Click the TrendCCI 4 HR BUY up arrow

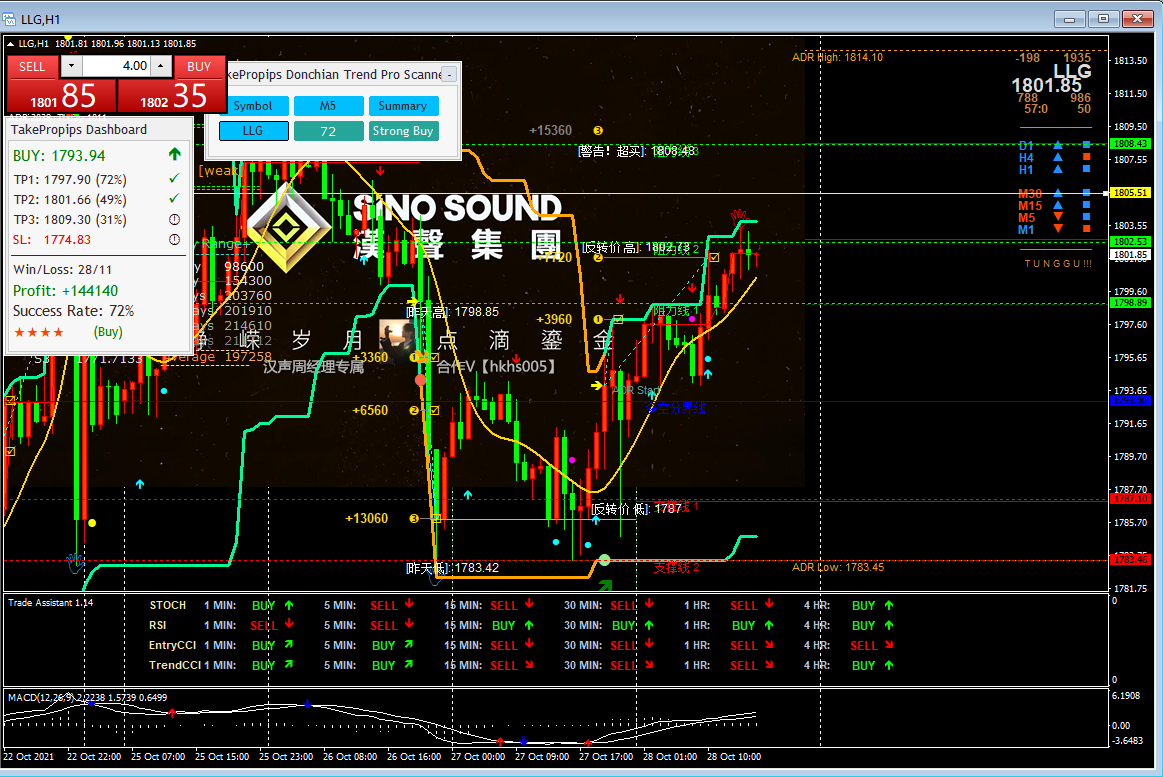pyautogui.click(x=889, y=665)
